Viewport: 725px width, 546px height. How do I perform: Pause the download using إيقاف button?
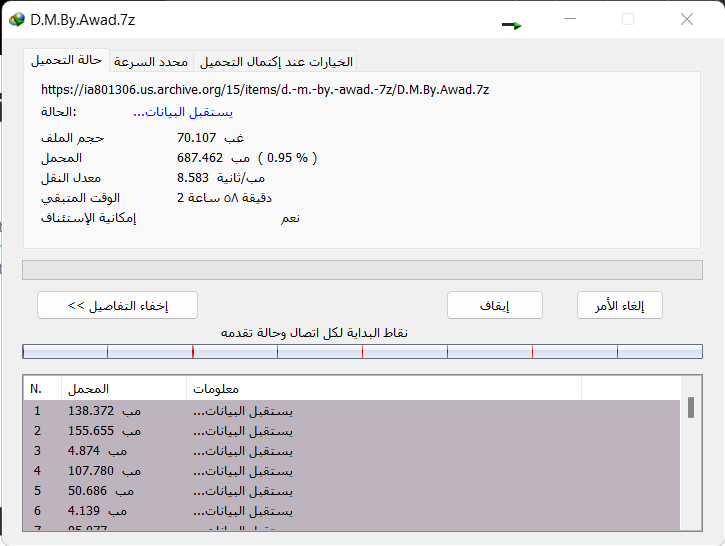click(x=494, y=305)
